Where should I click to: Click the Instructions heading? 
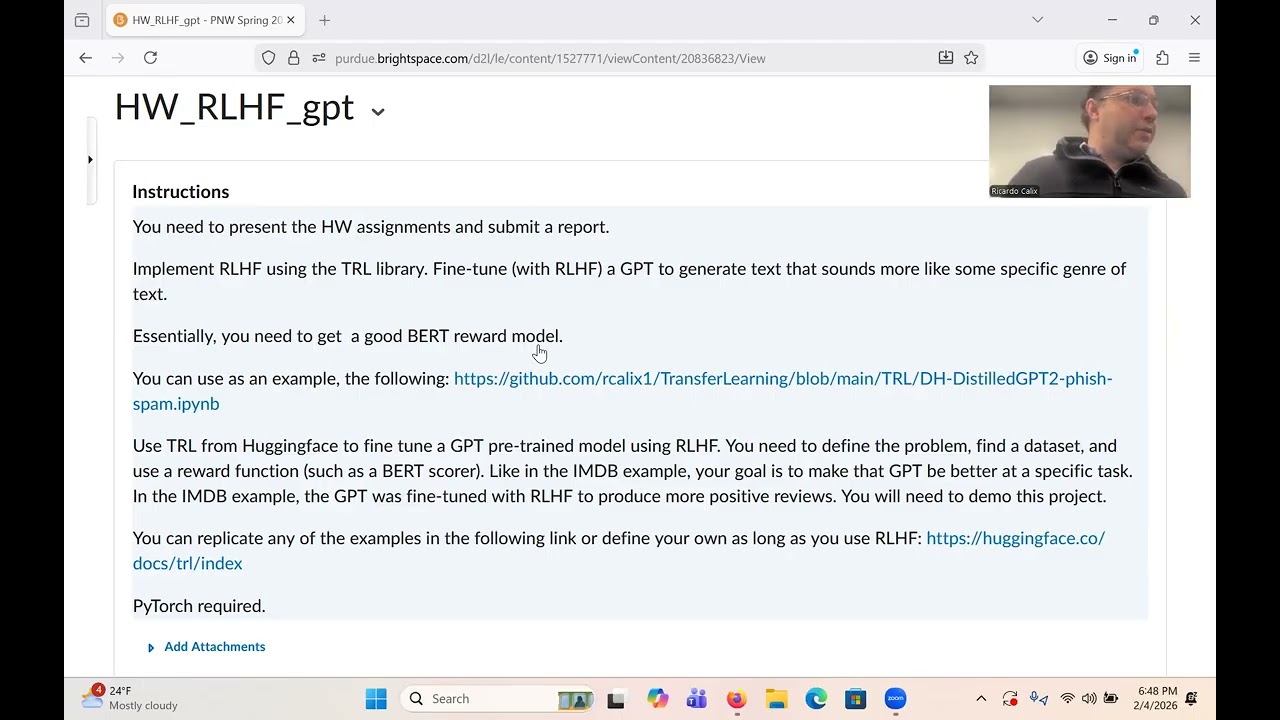tap(181, 192)
